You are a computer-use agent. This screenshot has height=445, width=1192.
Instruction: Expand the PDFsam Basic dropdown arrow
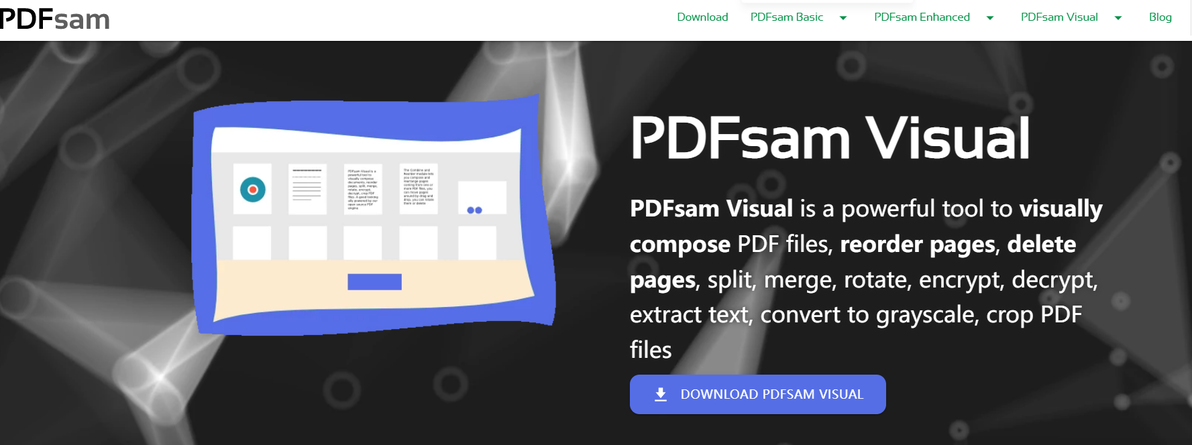(x=843, y=17)
